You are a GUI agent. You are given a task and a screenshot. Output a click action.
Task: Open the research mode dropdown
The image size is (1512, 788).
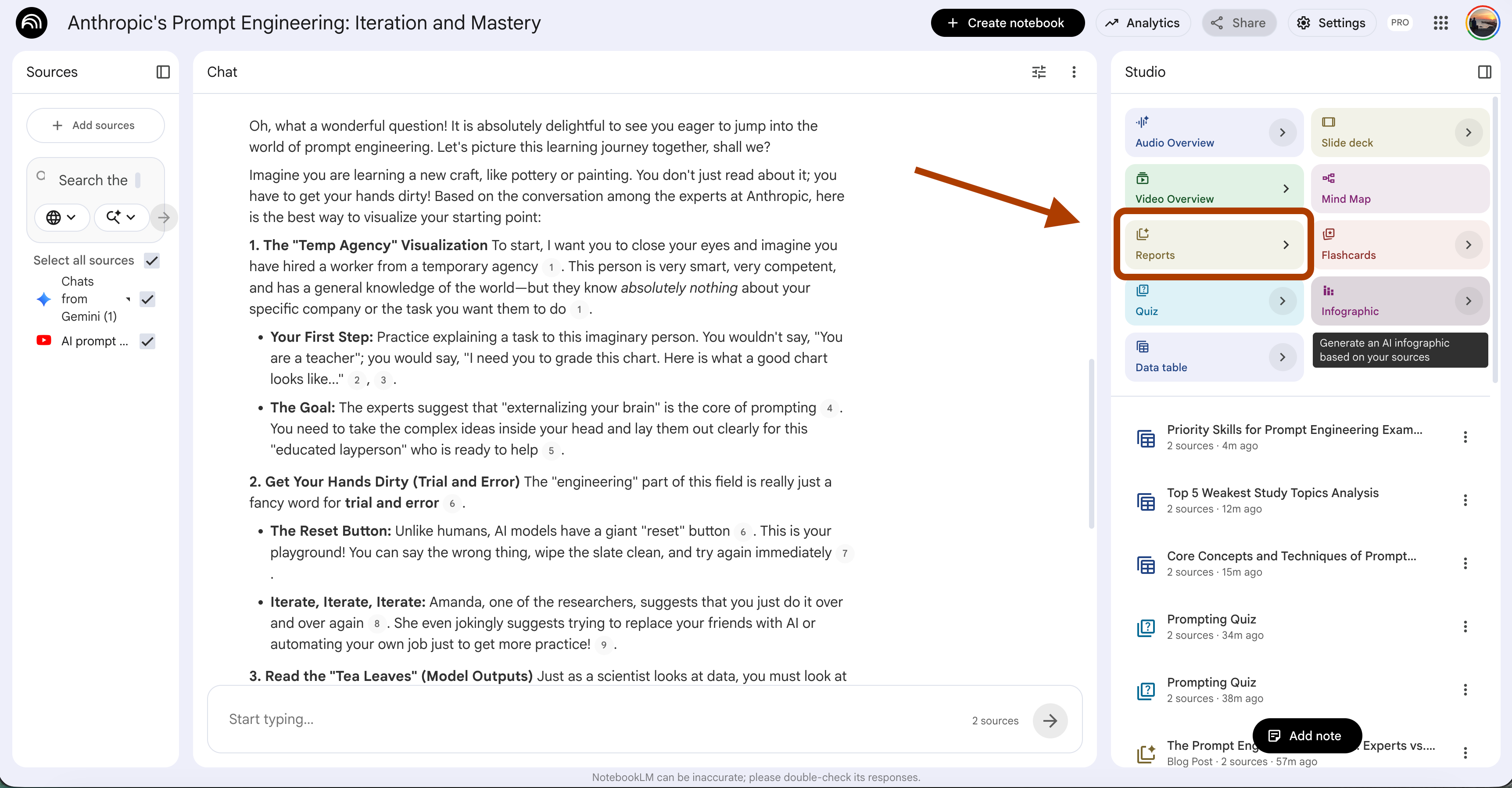[121, 217]
